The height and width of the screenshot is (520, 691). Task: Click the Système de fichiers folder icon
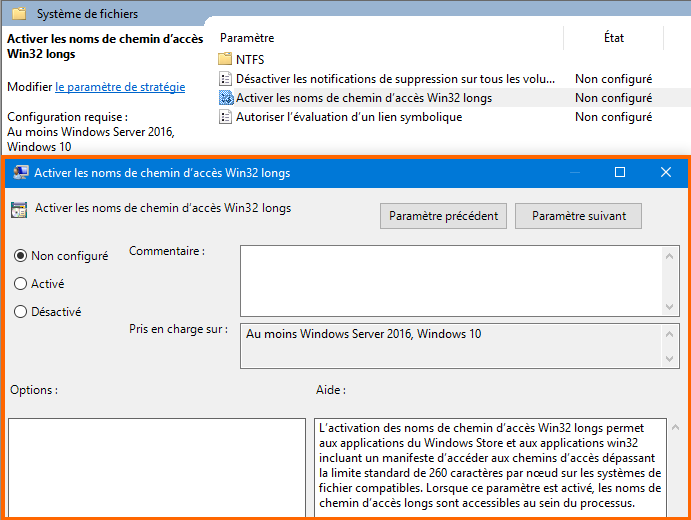19,14
